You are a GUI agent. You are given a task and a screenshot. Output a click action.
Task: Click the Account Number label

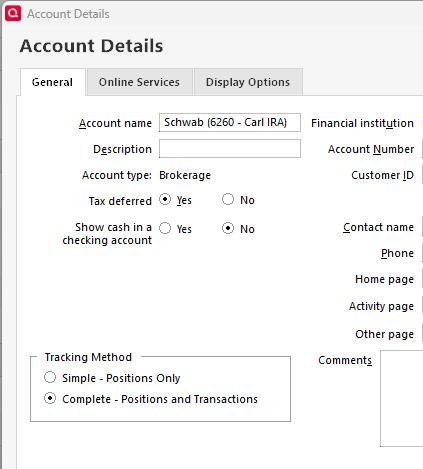[x=371, y=149]
